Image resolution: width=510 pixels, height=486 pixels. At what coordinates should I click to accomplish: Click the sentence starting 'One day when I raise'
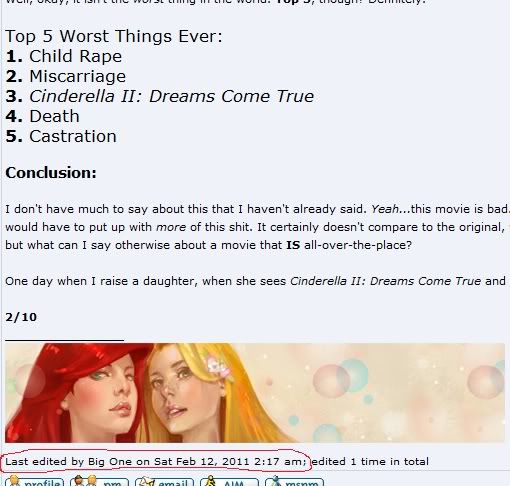point(257,281)
